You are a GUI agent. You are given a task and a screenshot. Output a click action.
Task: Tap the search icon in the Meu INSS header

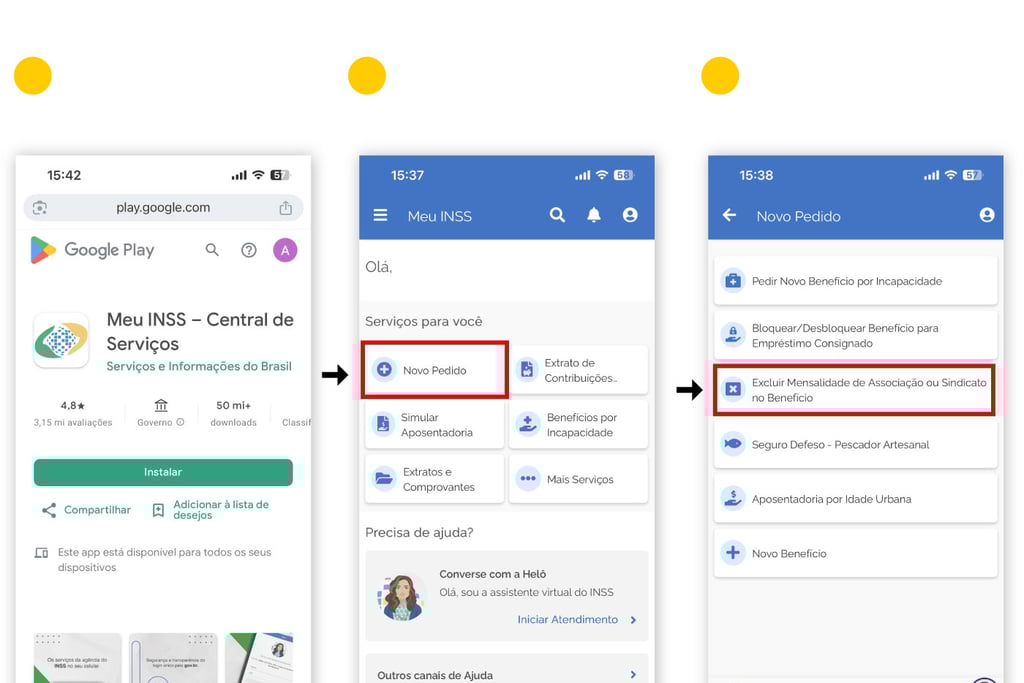(557, 215)
